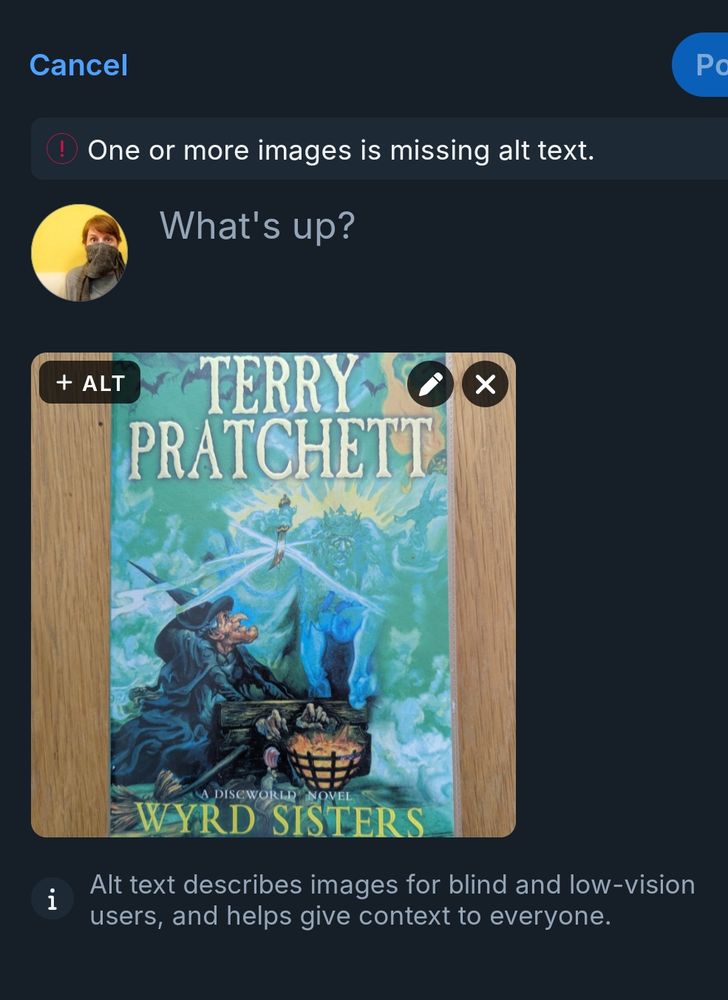Click the plus icon on the ALT badge
Viewport: 728px width, 1000px height.
(64, 382)
